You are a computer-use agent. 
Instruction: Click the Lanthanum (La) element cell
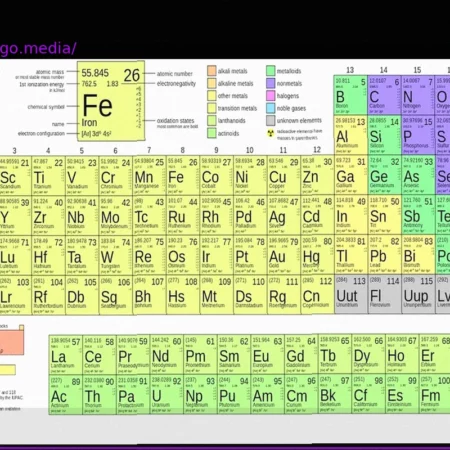(x=65, y=355)
